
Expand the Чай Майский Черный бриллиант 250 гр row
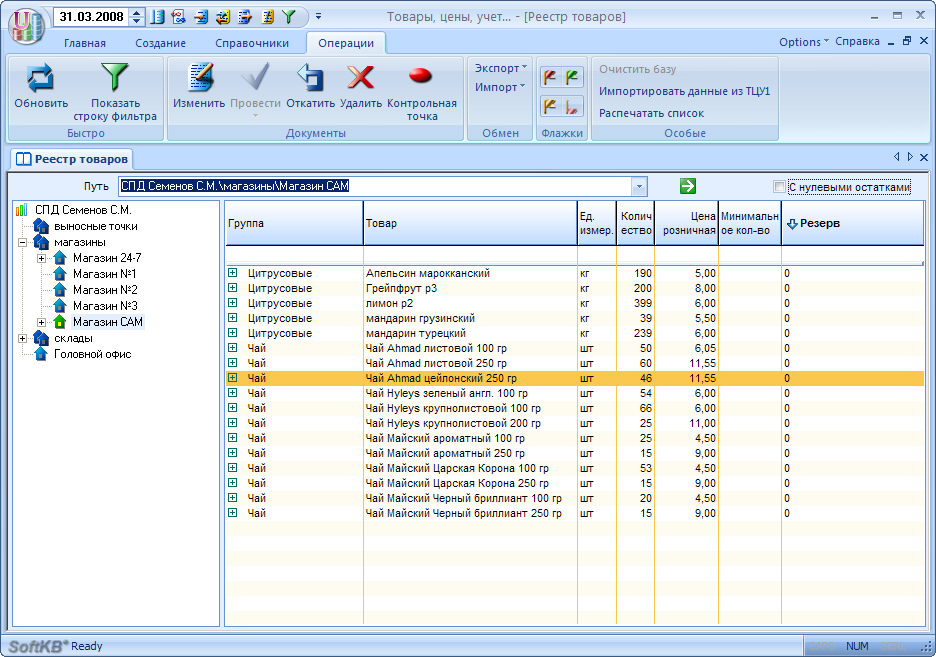point(232,513)
